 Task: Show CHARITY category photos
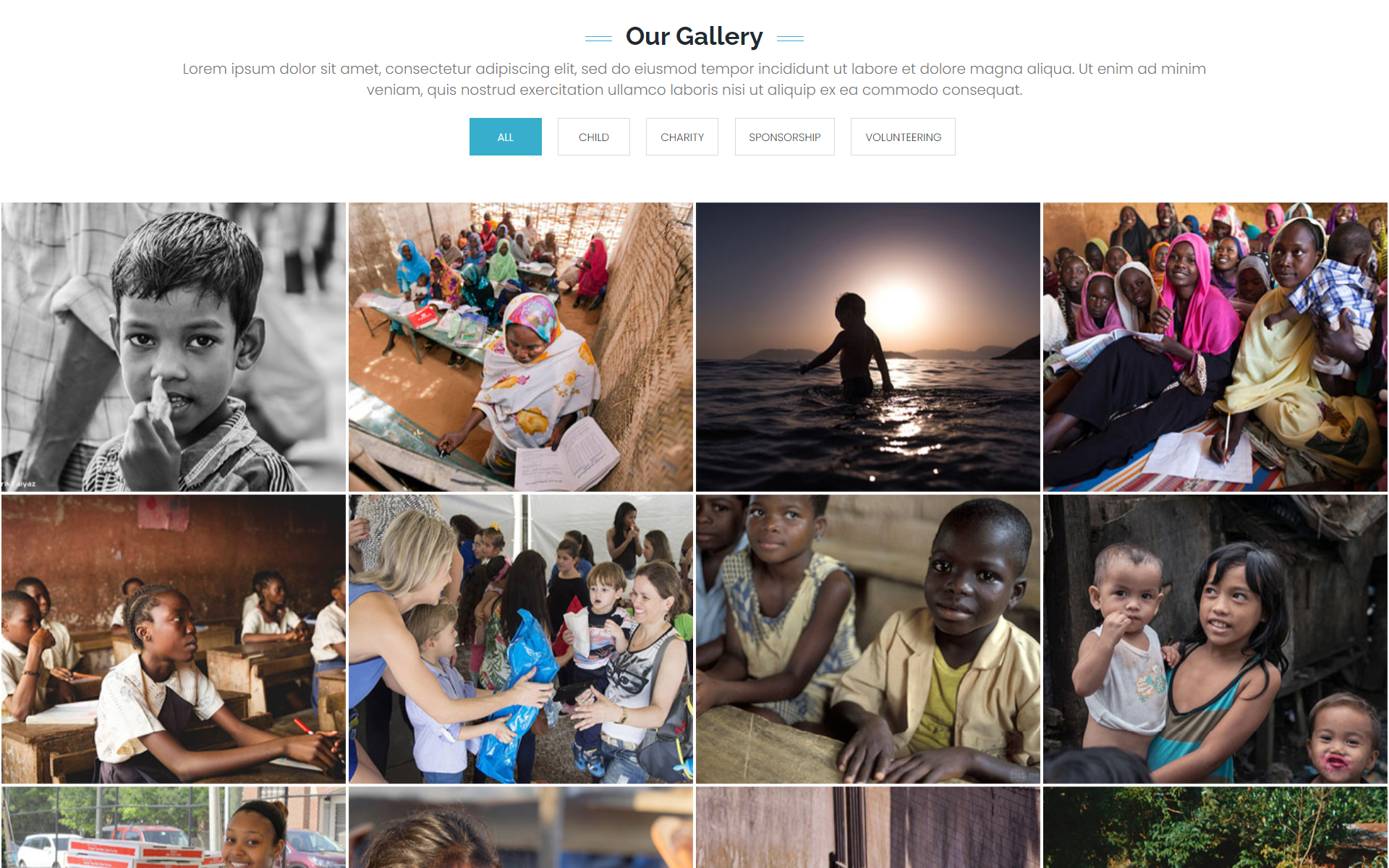click(681, 137)
